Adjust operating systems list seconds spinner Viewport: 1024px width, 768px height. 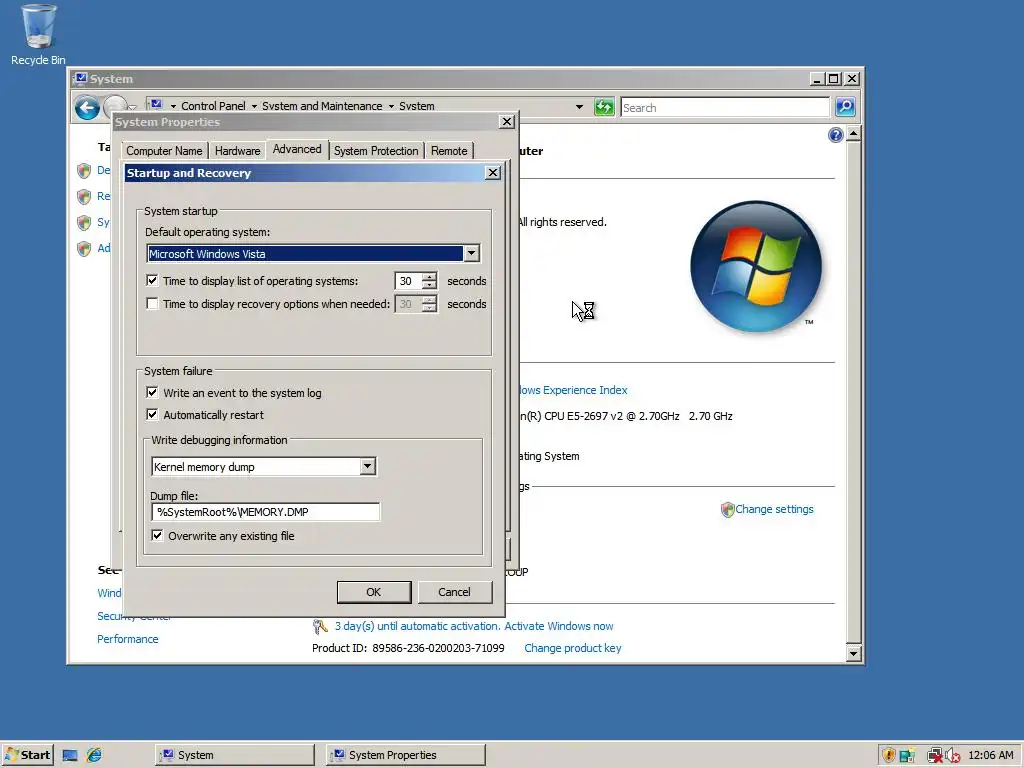tap(429, 281)
